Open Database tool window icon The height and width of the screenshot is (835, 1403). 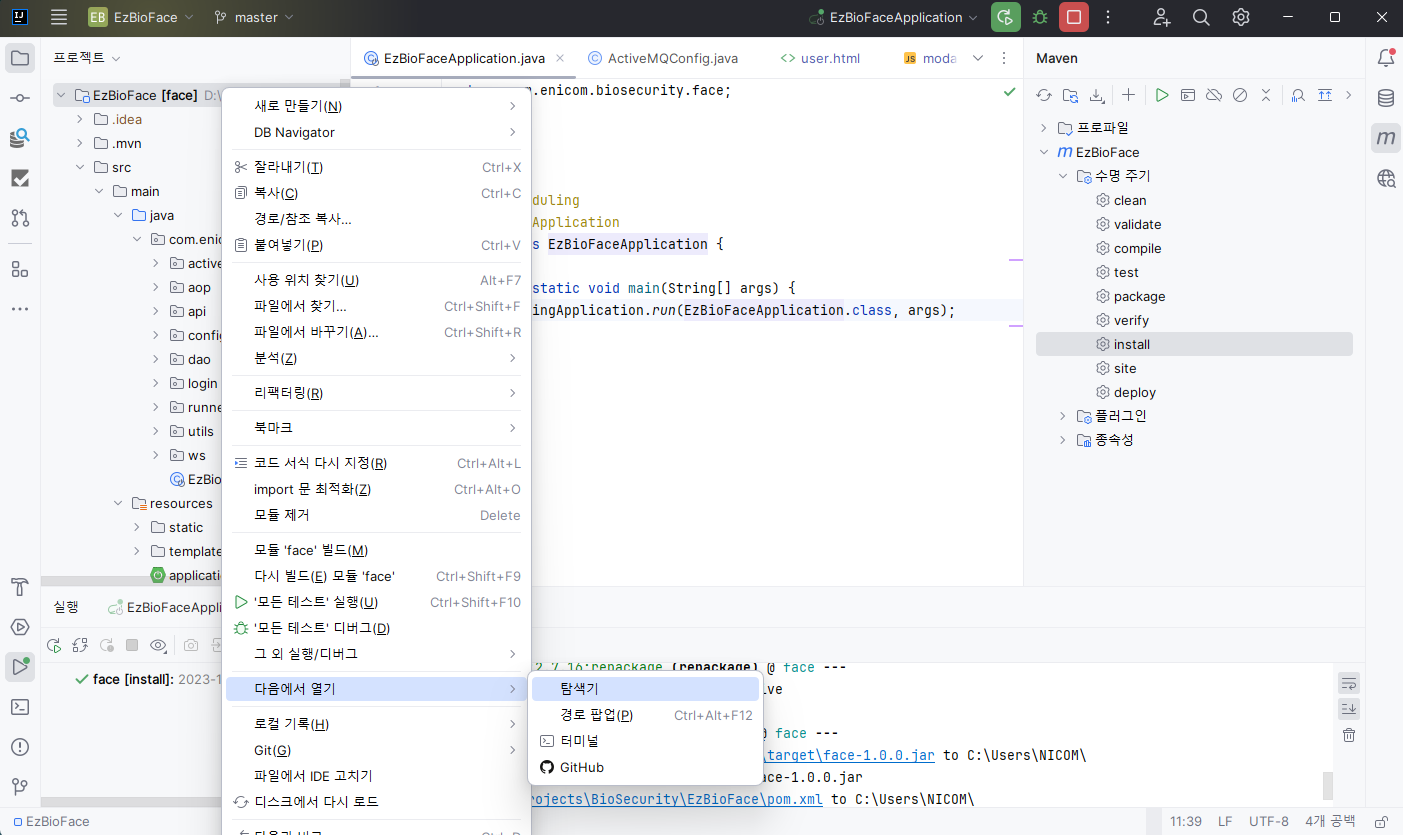tap(1385, 98)
